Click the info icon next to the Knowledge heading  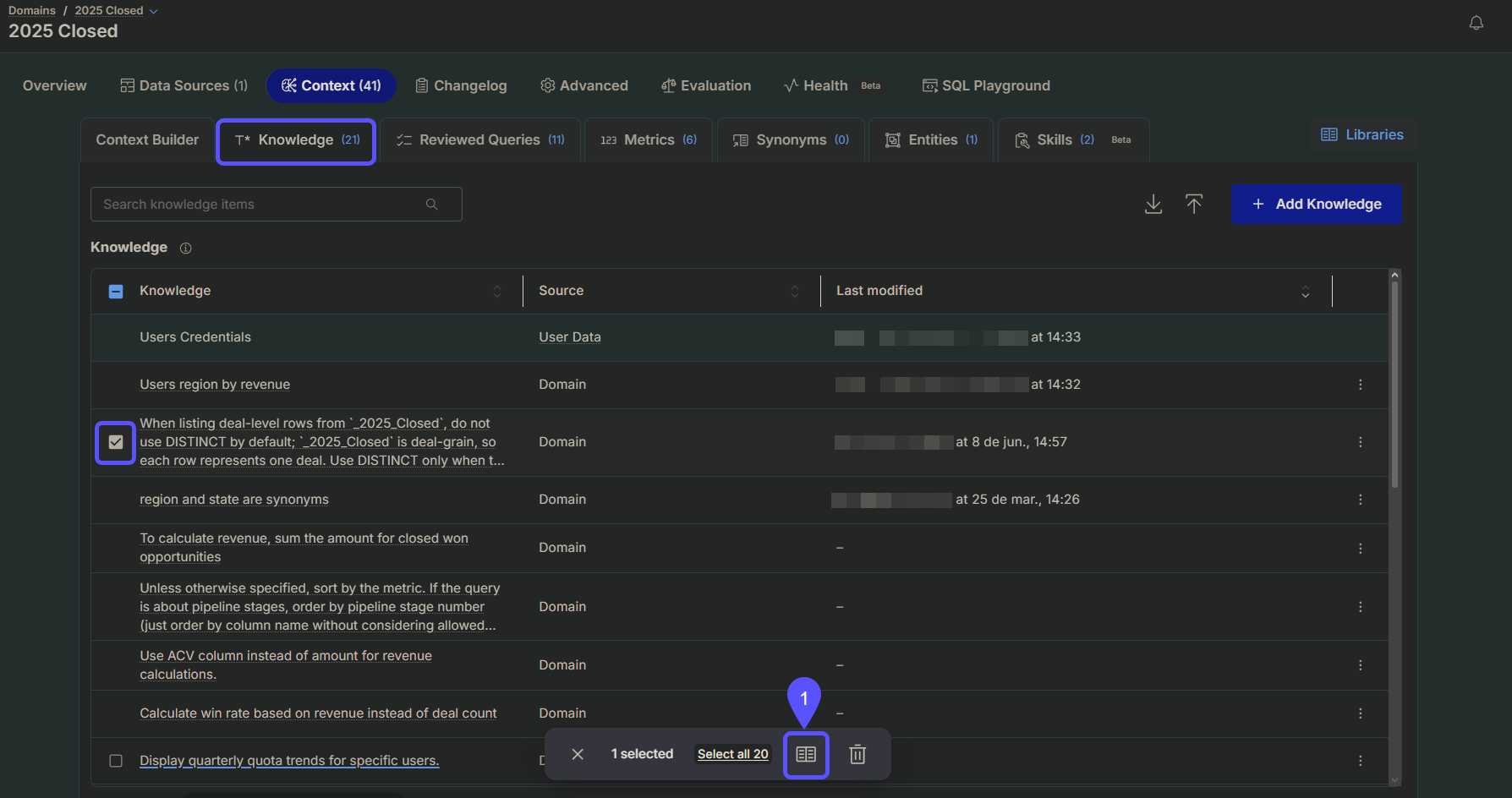pos(186,248)
